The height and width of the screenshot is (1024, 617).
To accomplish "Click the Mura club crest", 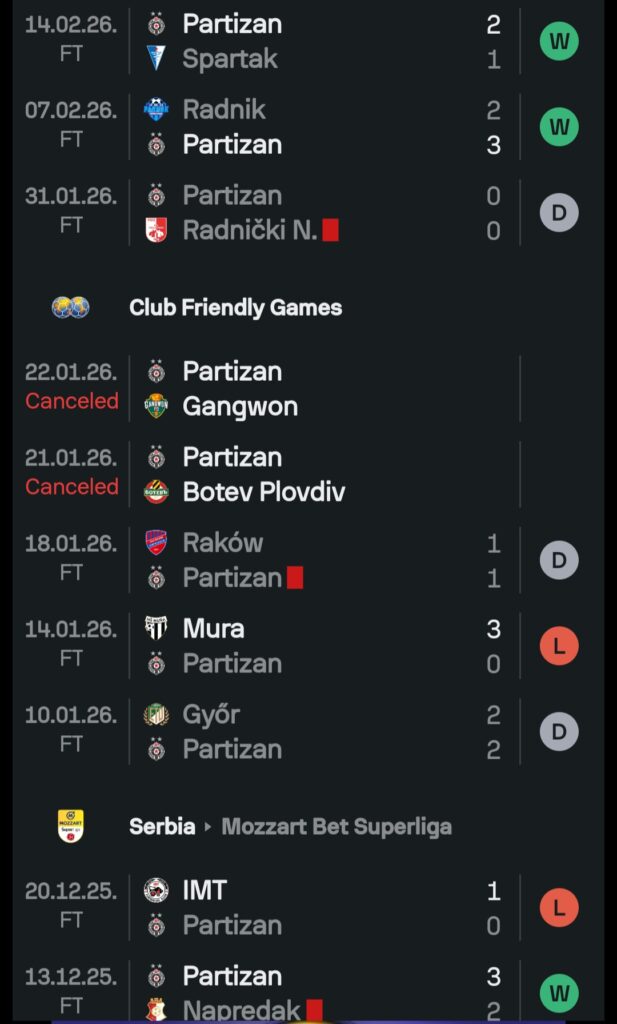I will (156, 628).
